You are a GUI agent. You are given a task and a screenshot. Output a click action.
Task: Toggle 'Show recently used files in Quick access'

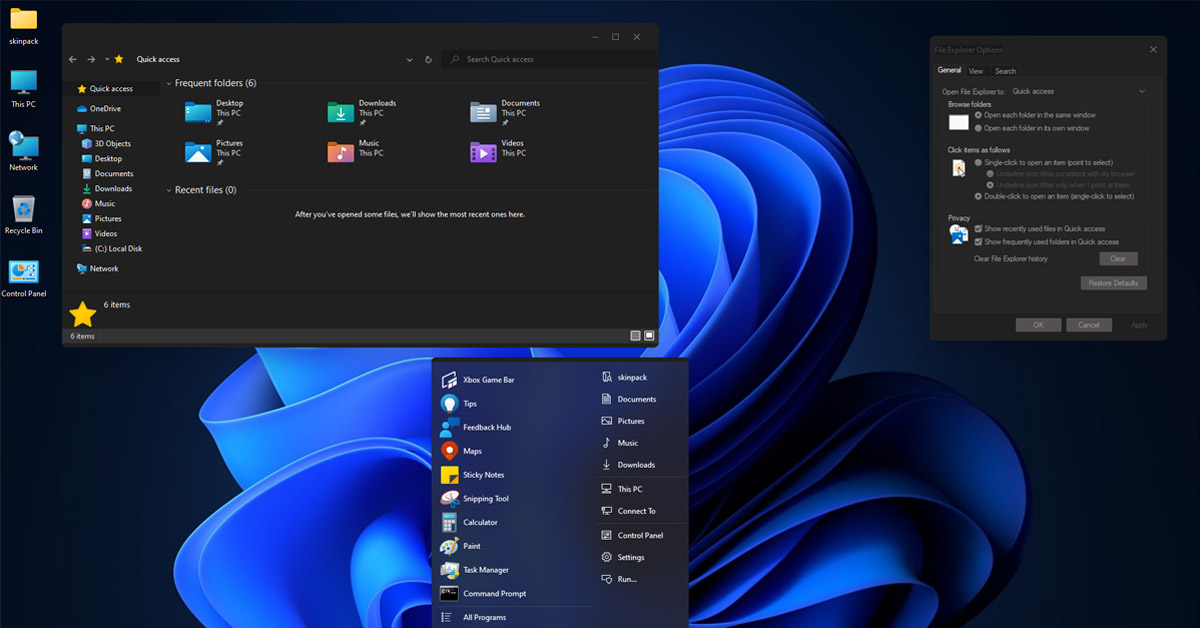(979, 229)
